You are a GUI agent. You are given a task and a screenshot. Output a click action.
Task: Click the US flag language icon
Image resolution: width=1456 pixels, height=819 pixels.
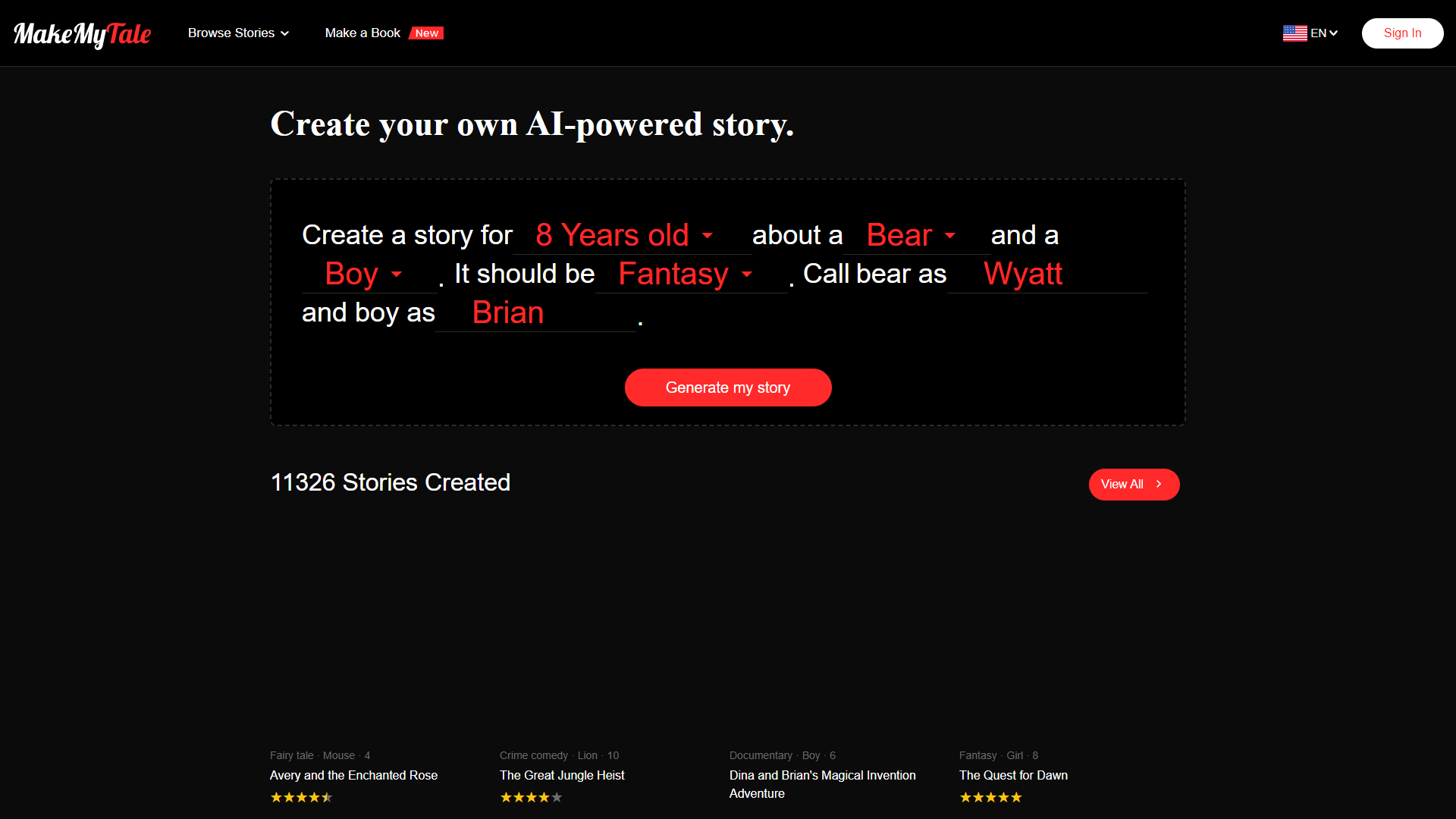coord(1294,33)
